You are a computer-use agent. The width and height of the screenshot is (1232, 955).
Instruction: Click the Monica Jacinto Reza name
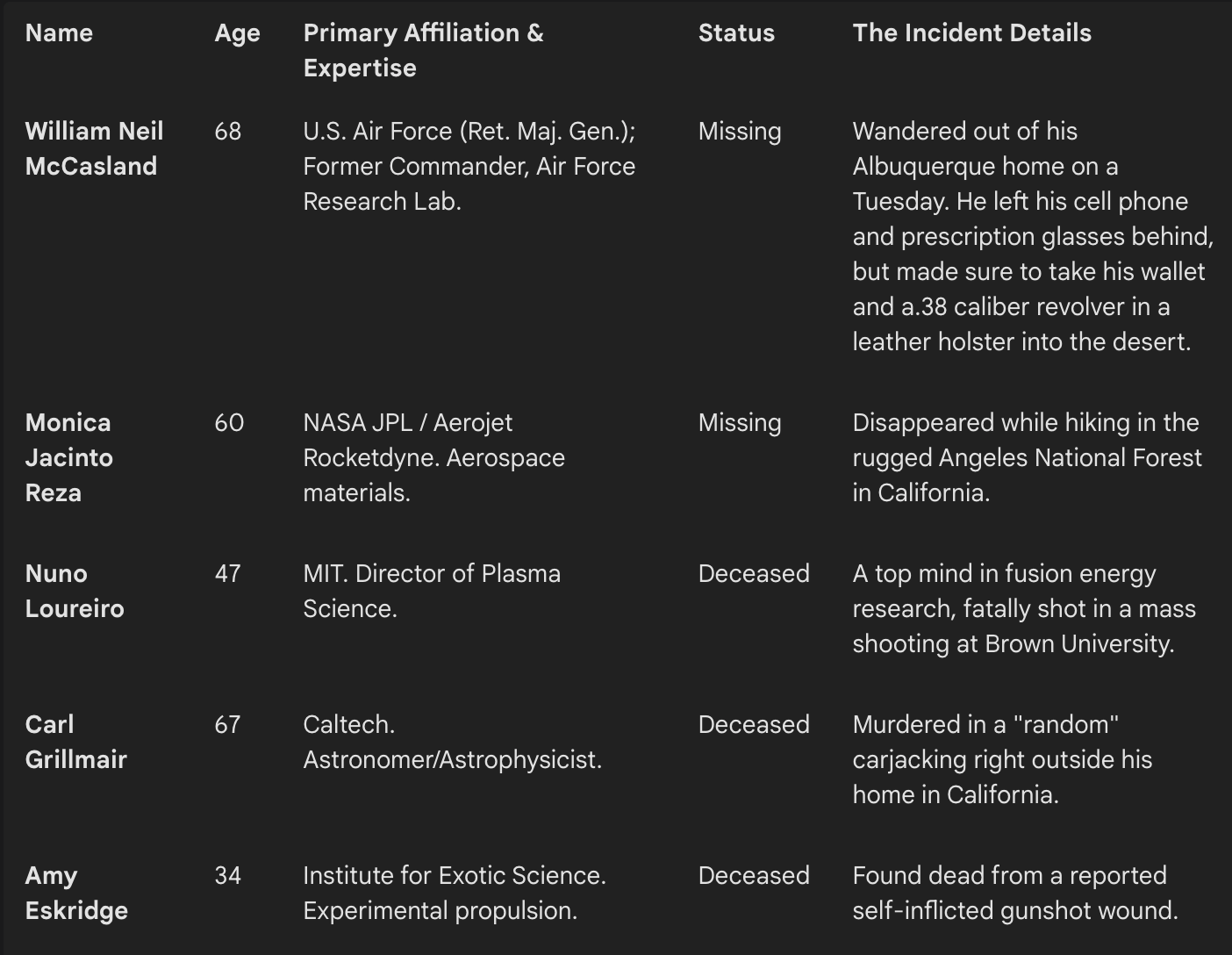point(68,457)
